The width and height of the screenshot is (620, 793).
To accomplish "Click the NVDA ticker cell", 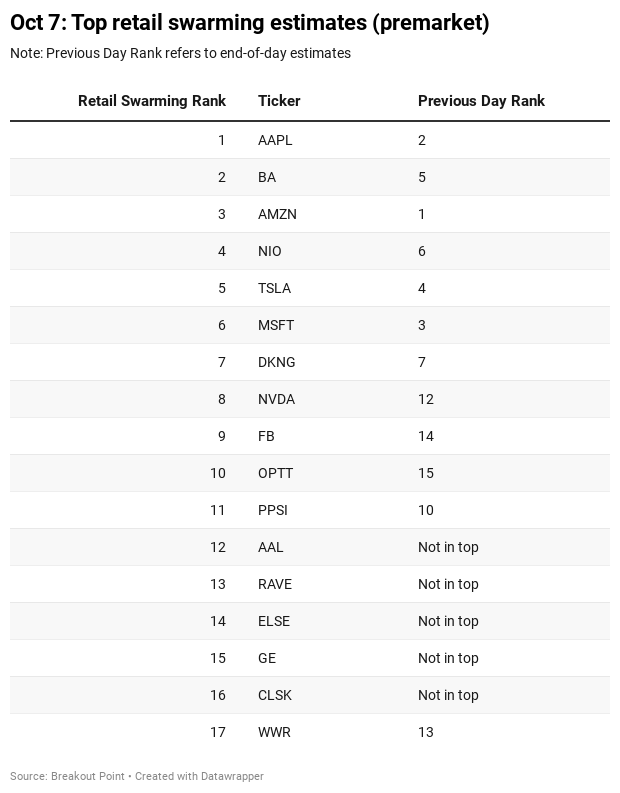I will pyautogui.click(x=276, y=400).
